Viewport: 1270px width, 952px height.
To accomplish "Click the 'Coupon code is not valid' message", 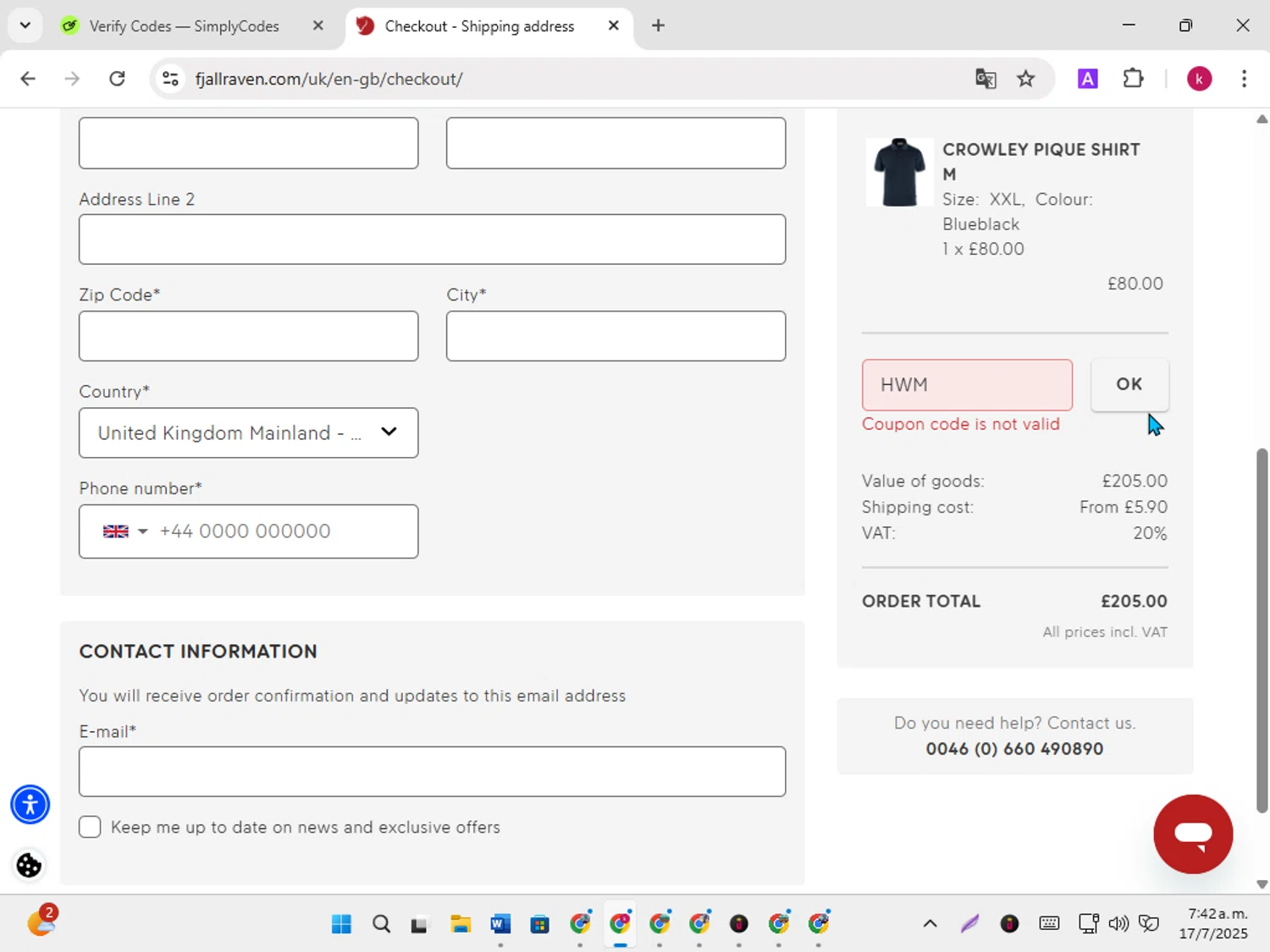I will pos(961,424).
